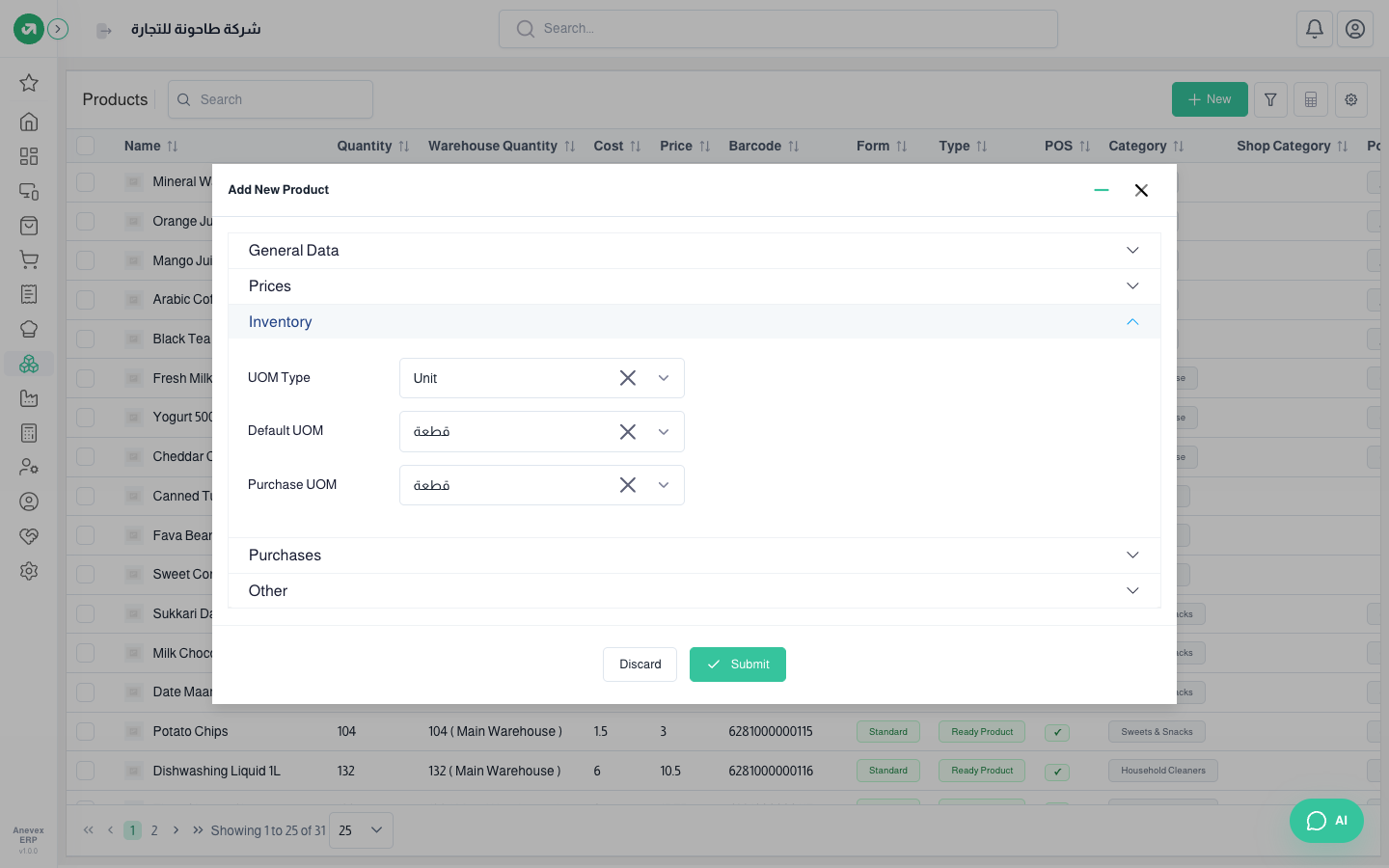
Task: Submit the new product form
Action: click(x=738, y=665)
